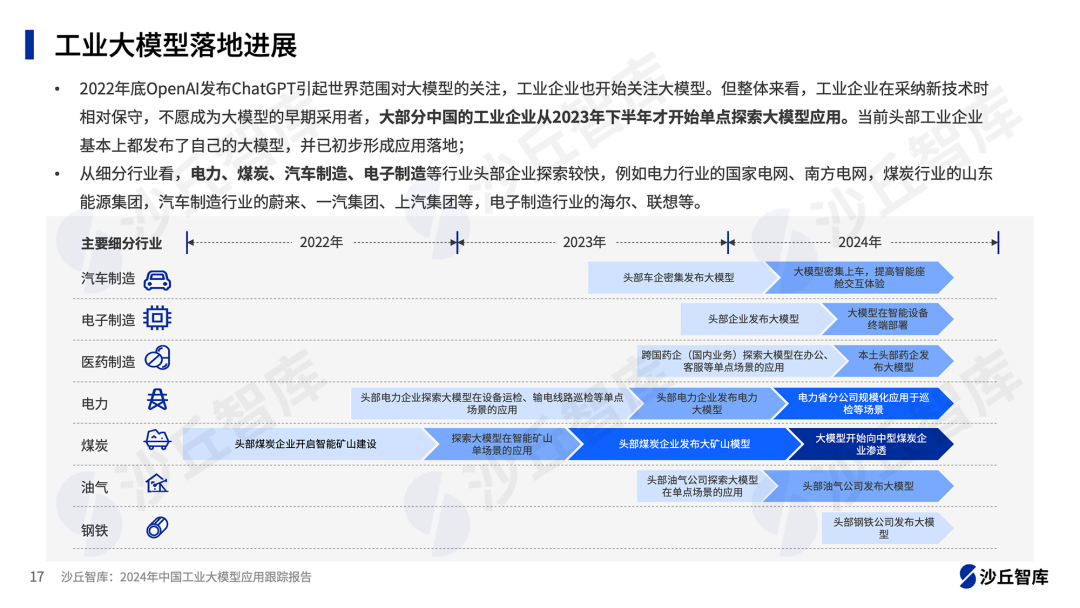Click the 沙丘智库 logo at bottom right
The image size is (1080, 608).
(1007, 576)
